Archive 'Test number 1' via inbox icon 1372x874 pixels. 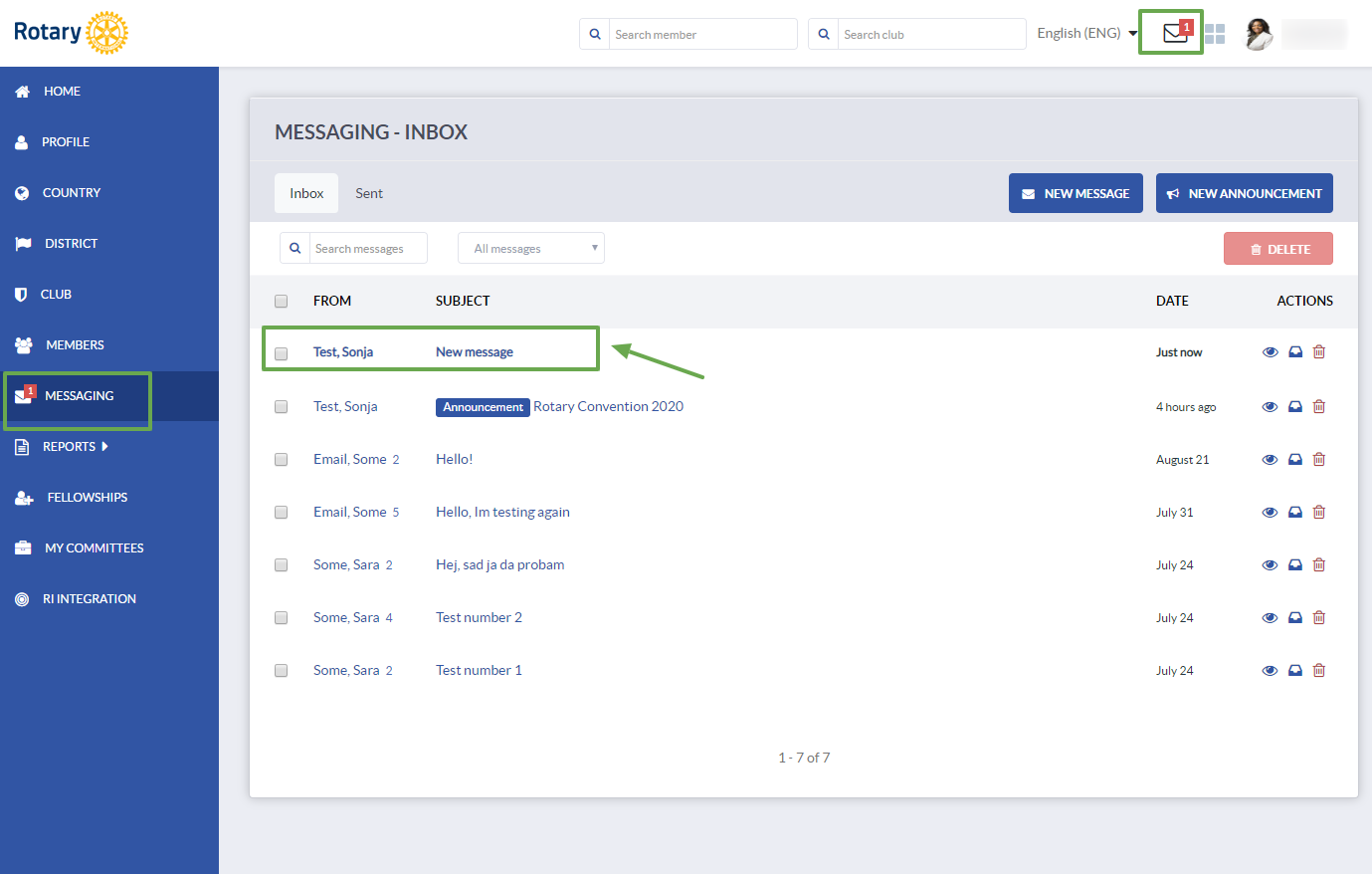coord(1295,670)
